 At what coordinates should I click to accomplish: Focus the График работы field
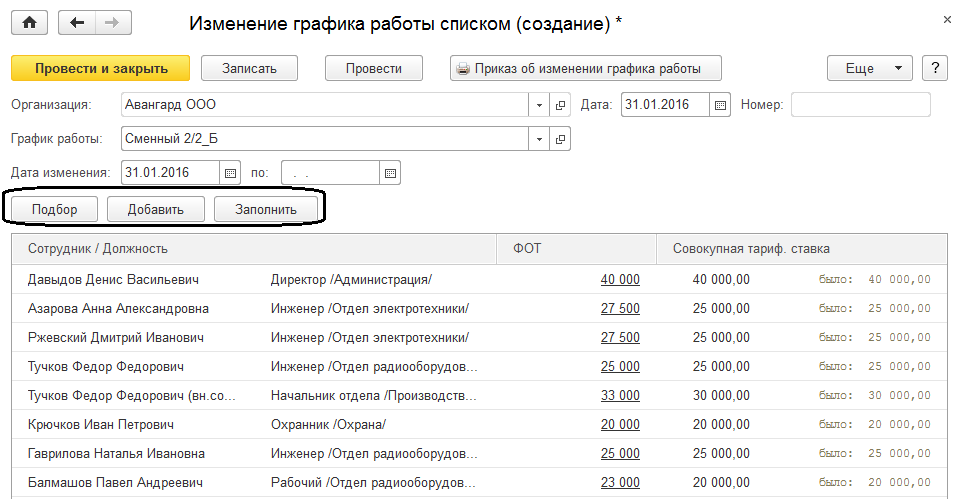325,139
